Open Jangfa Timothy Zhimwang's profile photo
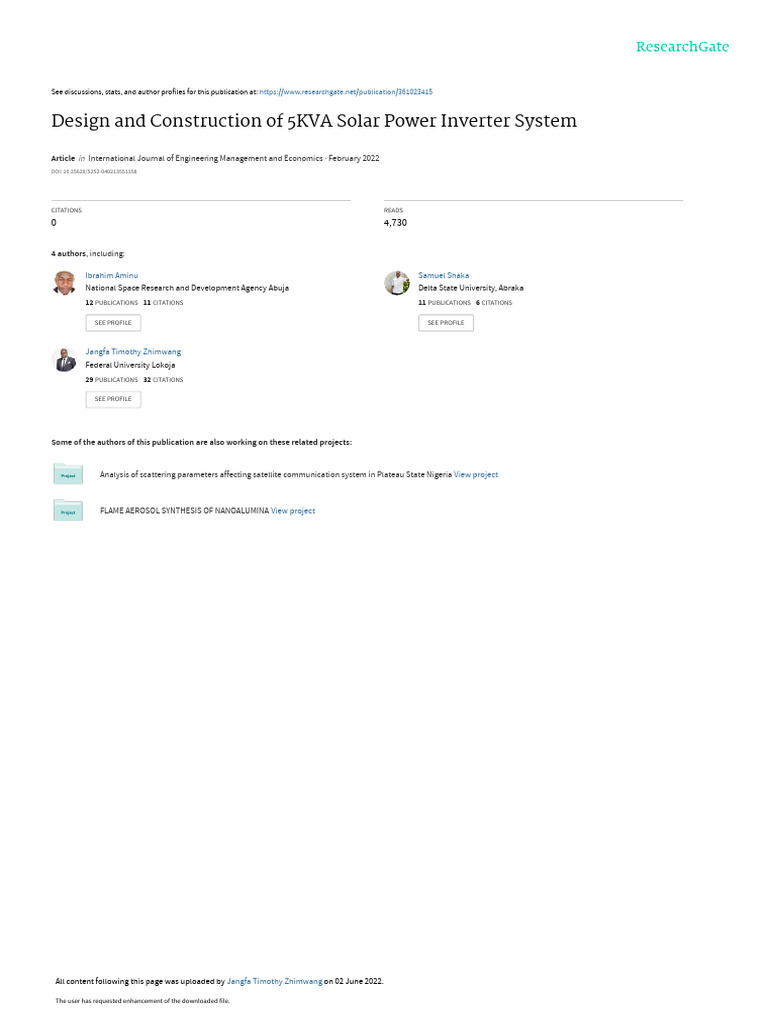768x1024 pixels. click(64, 359)
